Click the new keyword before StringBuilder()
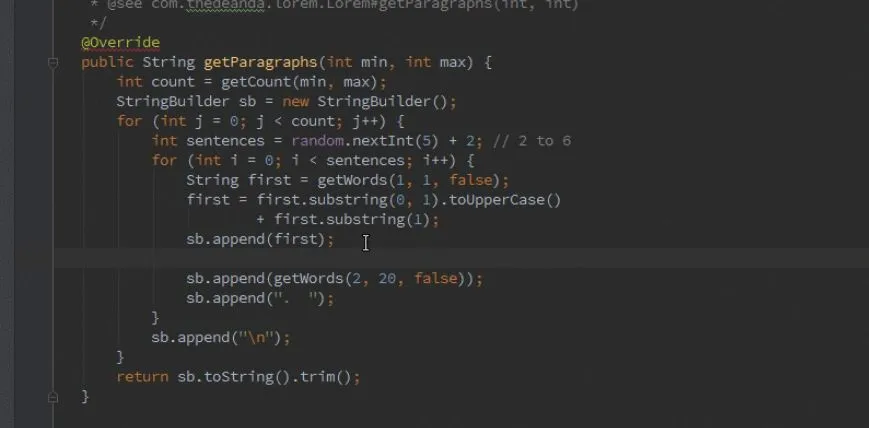The image size is (869, 428). click(x=295, y=102)
